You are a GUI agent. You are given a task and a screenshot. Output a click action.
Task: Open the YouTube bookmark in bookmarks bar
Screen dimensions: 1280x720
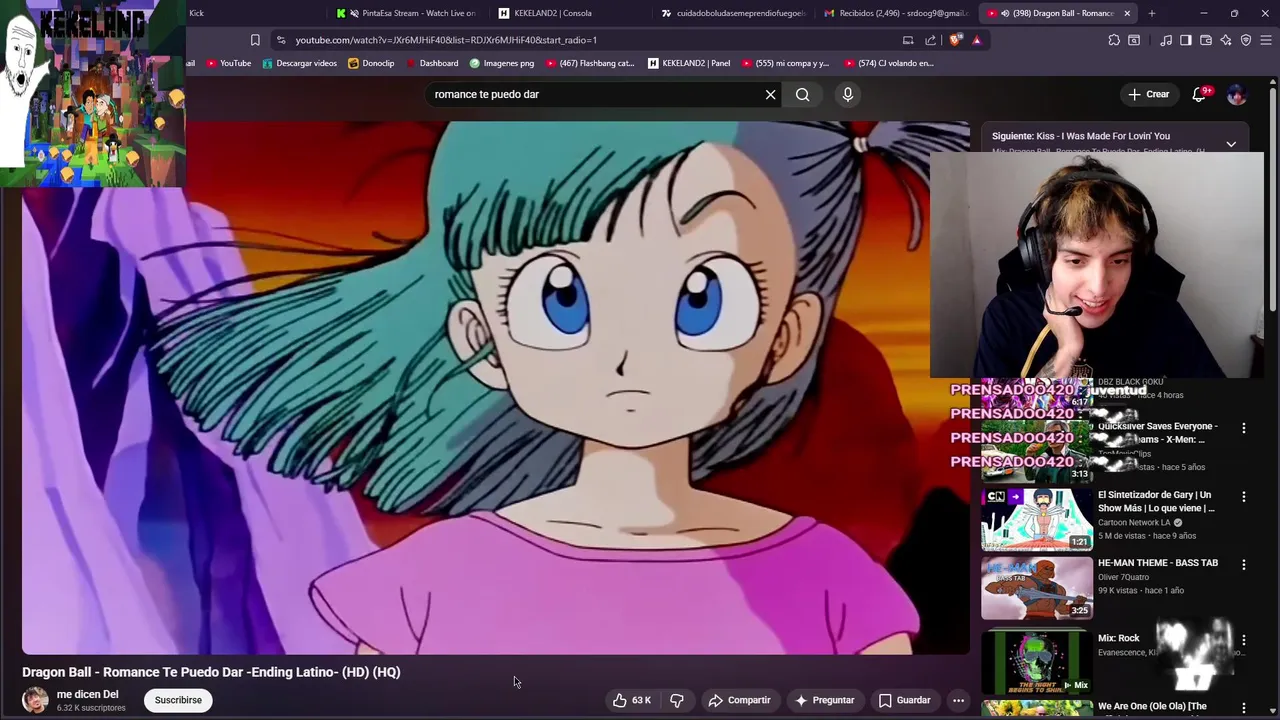[228, 63]
